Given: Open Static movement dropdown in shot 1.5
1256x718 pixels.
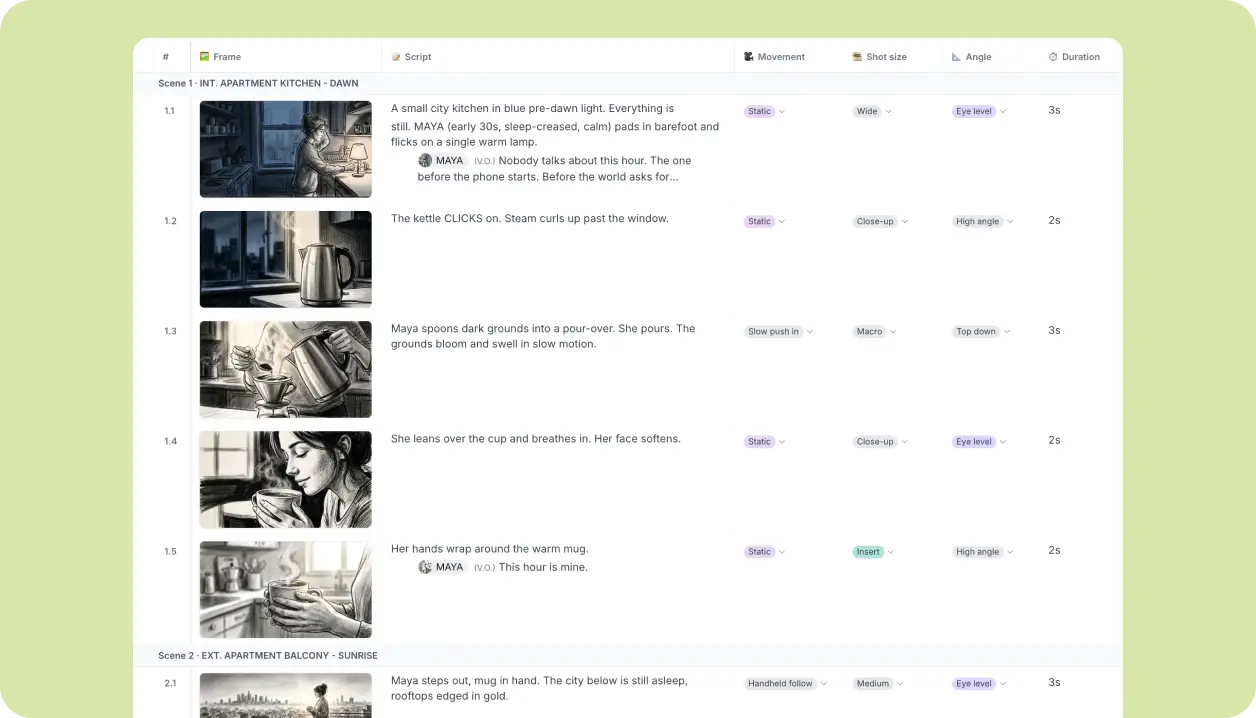Looking at the screenshot, I should click(765, 551).
